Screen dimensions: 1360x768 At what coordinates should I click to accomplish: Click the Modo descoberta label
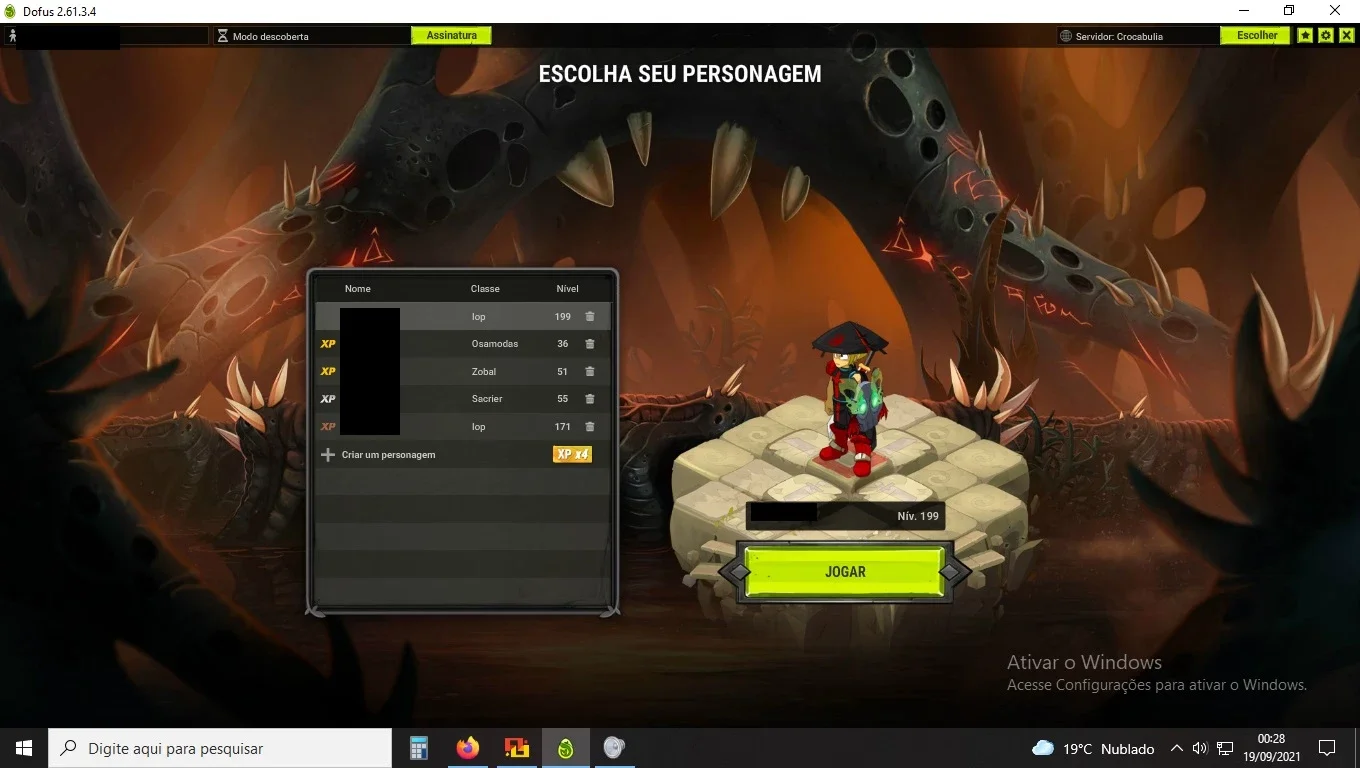point(270,36)
